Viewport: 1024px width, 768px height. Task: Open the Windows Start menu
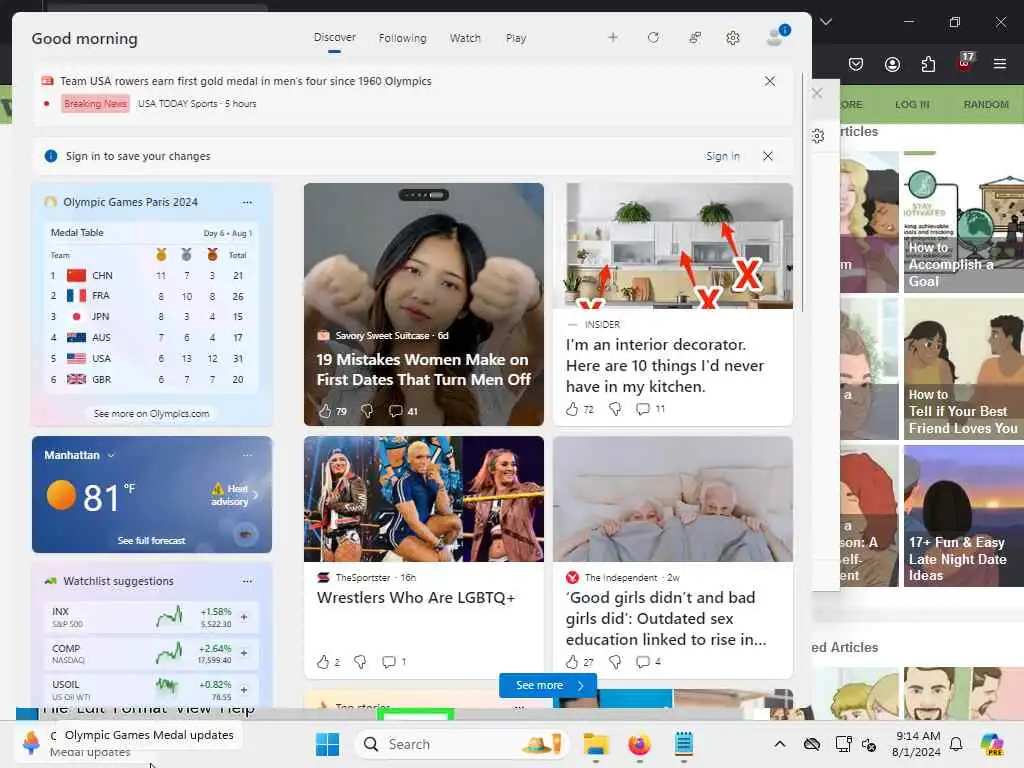point(327,744)
